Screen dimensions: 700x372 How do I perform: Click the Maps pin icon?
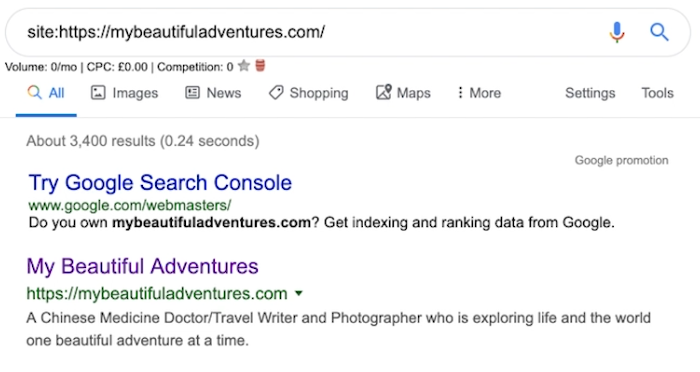383,92
